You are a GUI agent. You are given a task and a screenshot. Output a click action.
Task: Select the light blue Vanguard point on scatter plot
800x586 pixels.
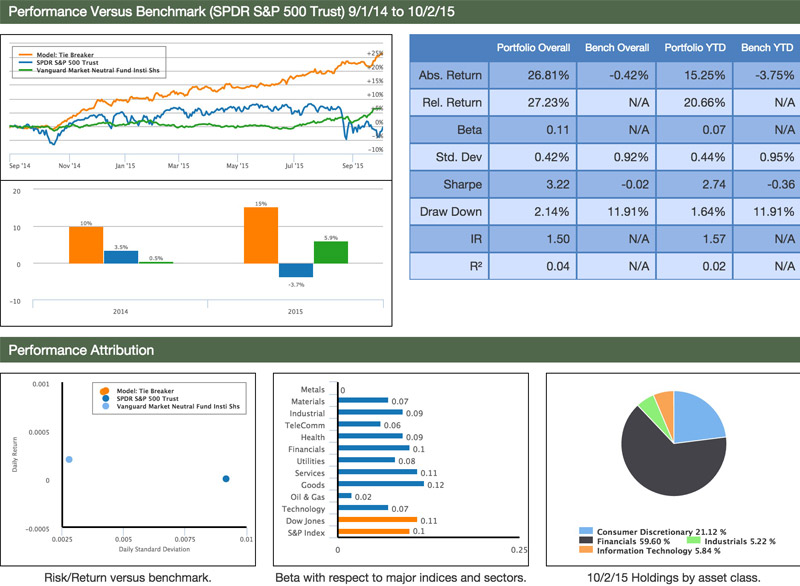69,459
